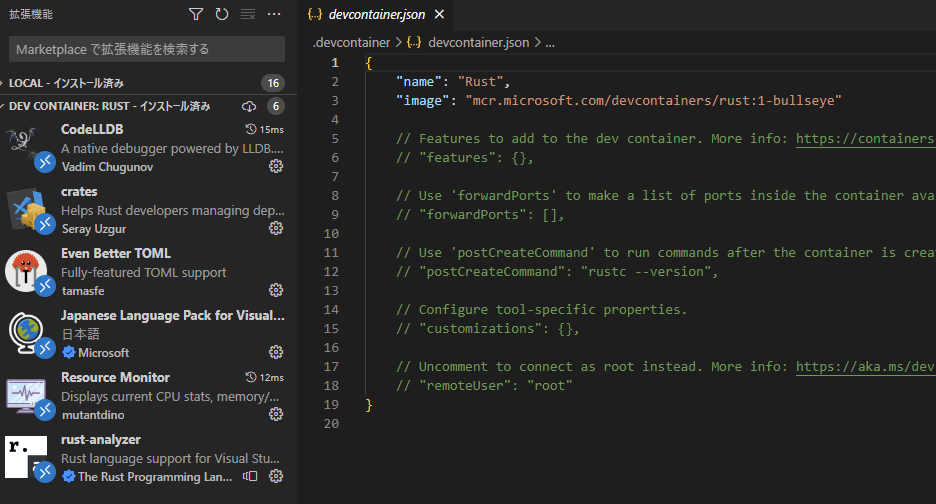Open manage gear for CodeLLDB
936x504 pixels.
[276, 166]
